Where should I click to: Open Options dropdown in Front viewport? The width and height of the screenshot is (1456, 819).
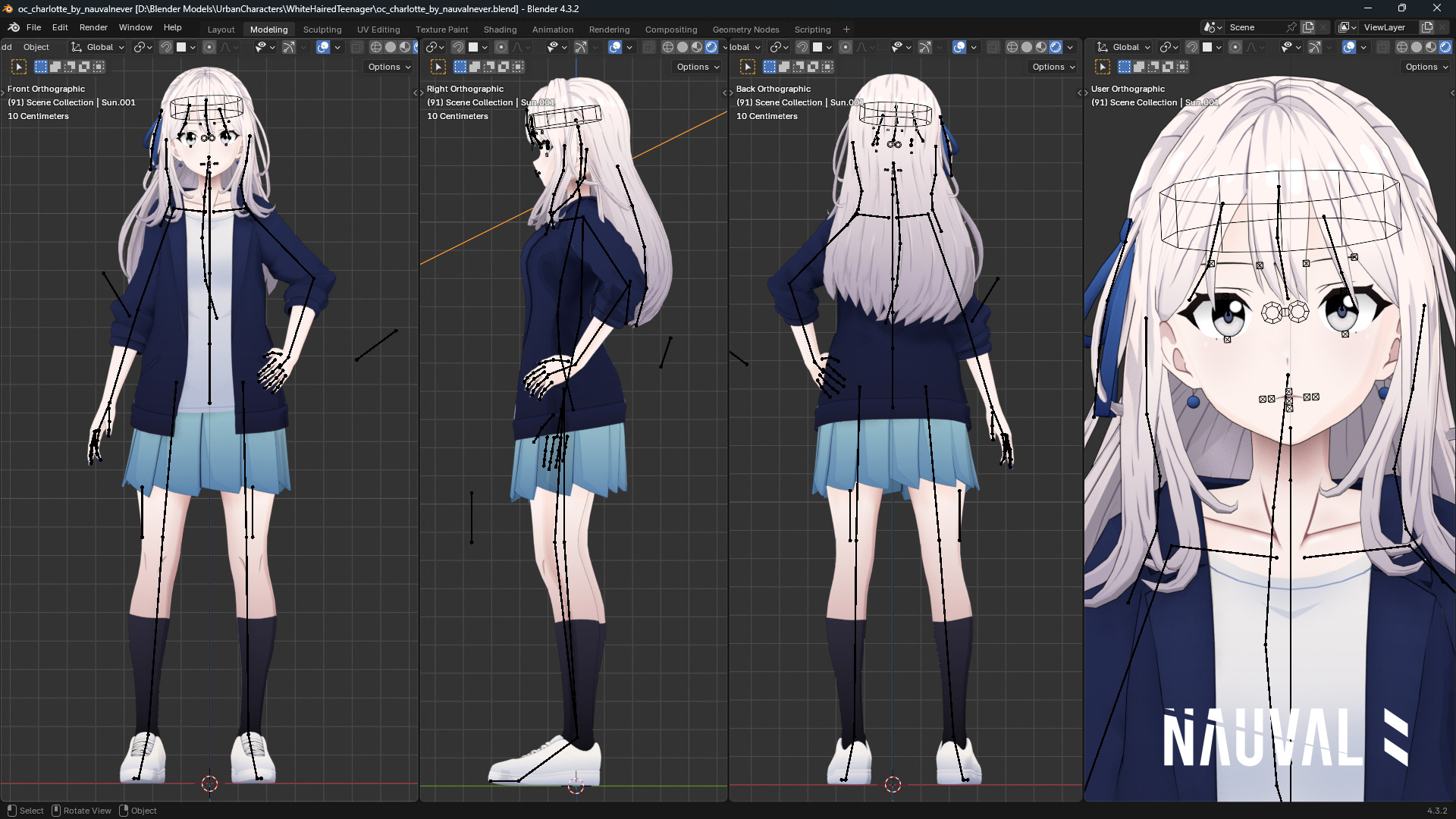coord(390,67)
